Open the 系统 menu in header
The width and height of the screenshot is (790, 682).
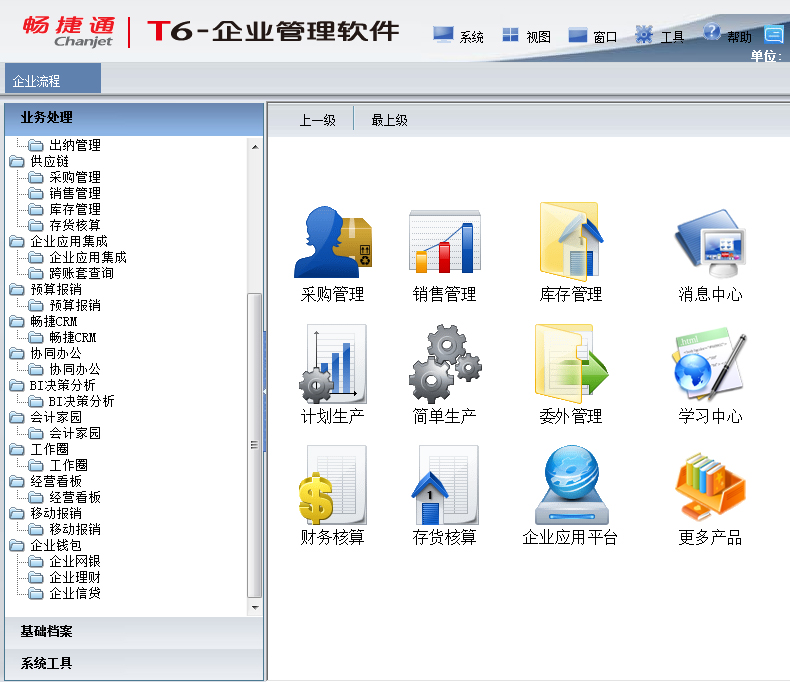(459, 36)
